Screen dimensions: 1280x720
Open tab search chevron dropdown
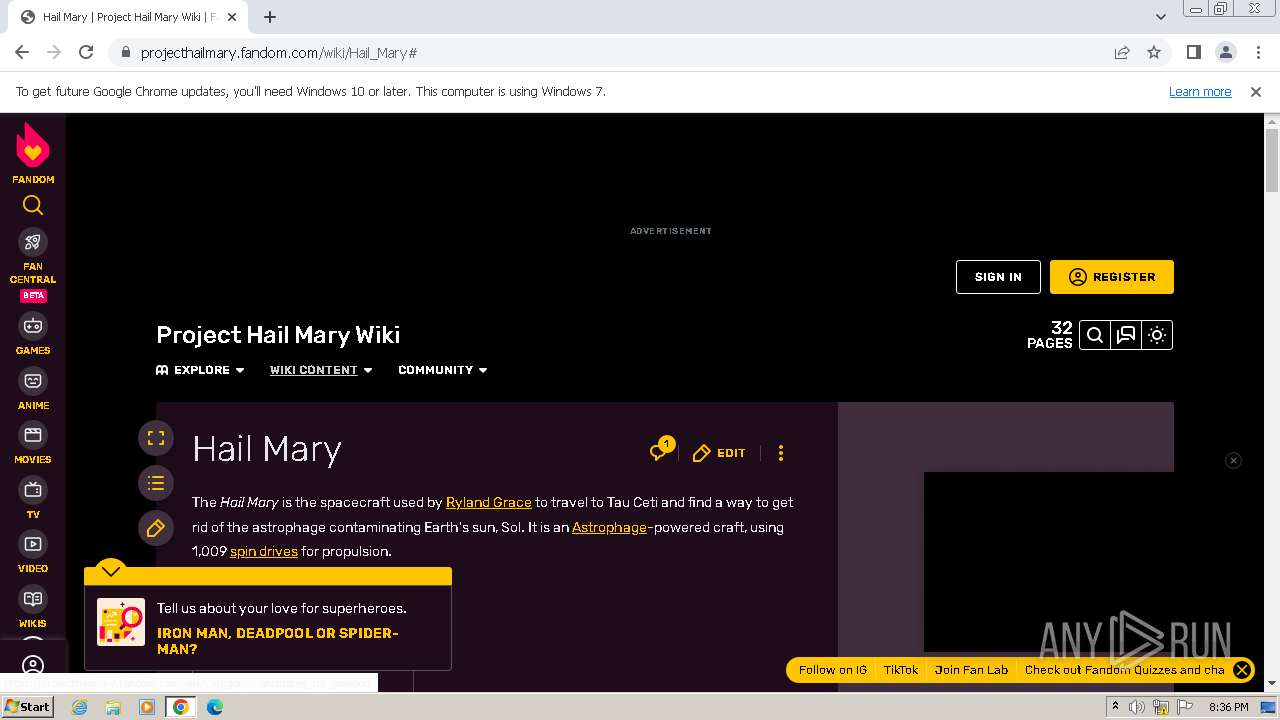[1161, 17]
